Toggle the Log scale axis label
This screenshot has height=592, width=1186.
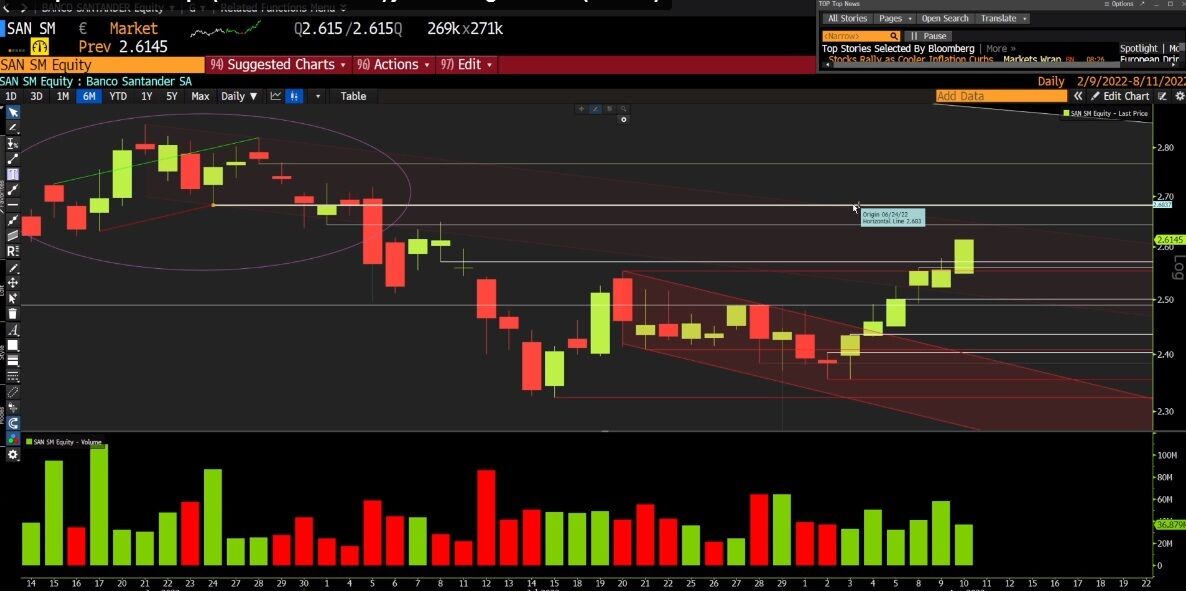click(x=1177, y=266)
